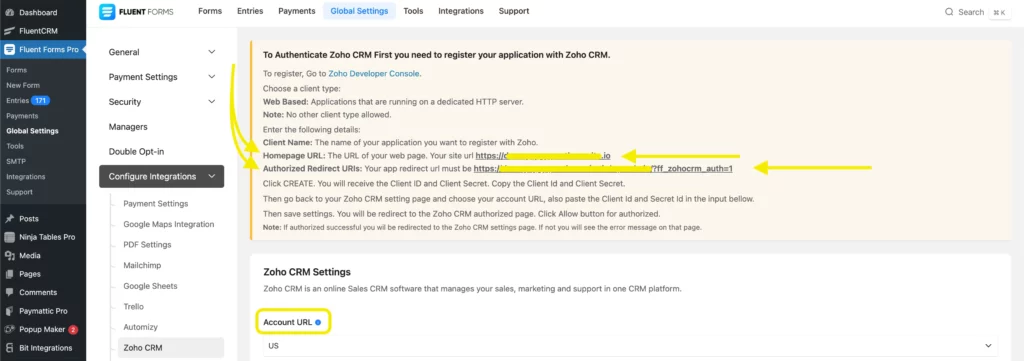Click the Comments icon in sidebar

point(10,292)
